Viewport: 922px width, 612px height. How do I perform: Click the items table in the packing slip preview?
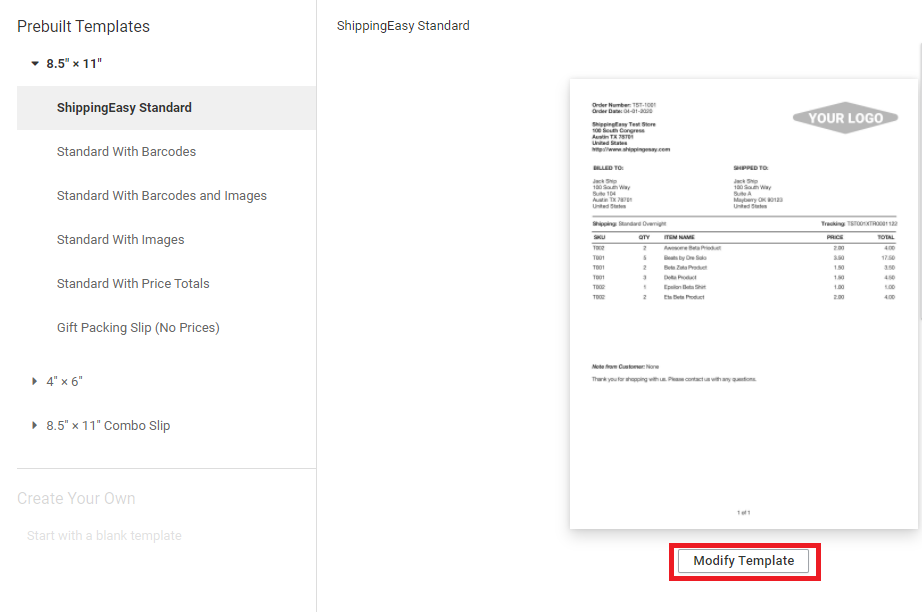coord(744,268)
